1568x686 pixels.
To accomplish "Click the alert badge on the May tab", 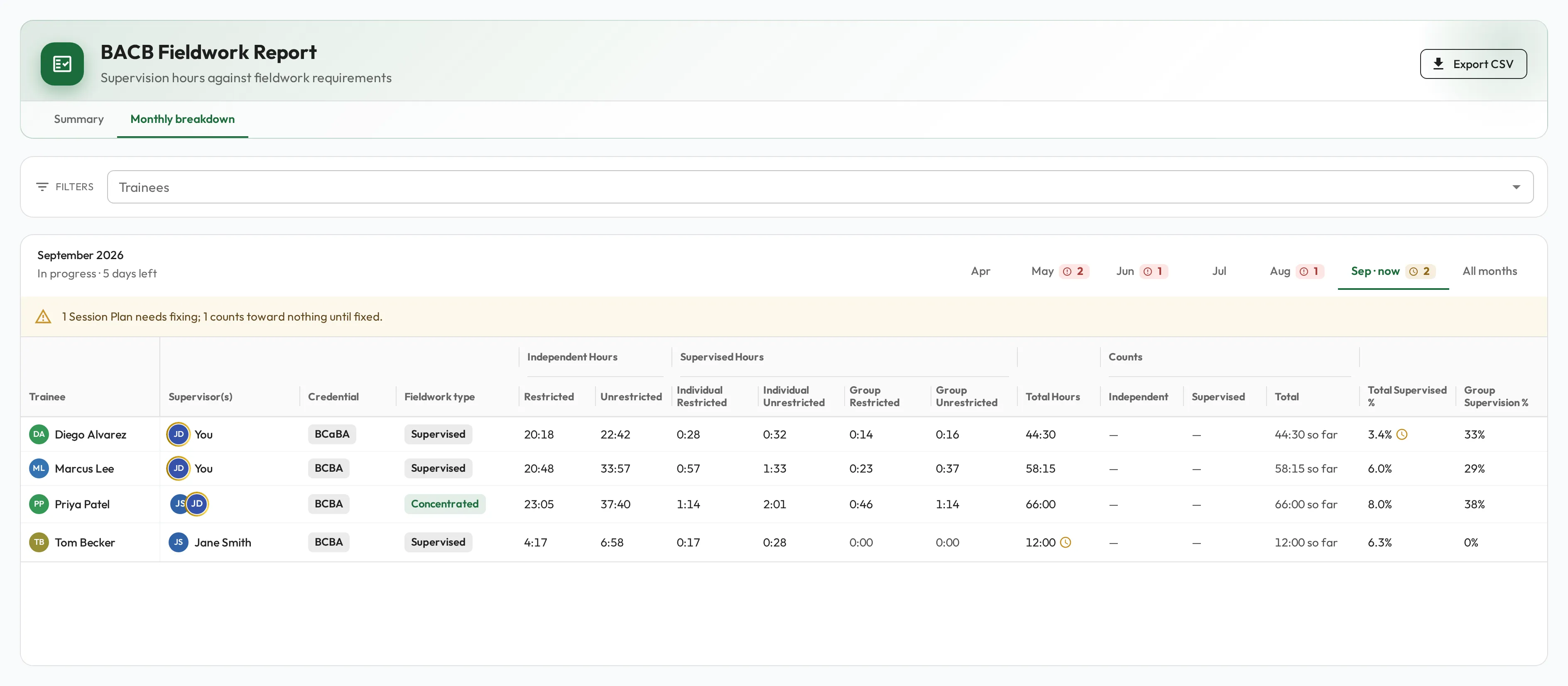I will (x=1074, y=272).
